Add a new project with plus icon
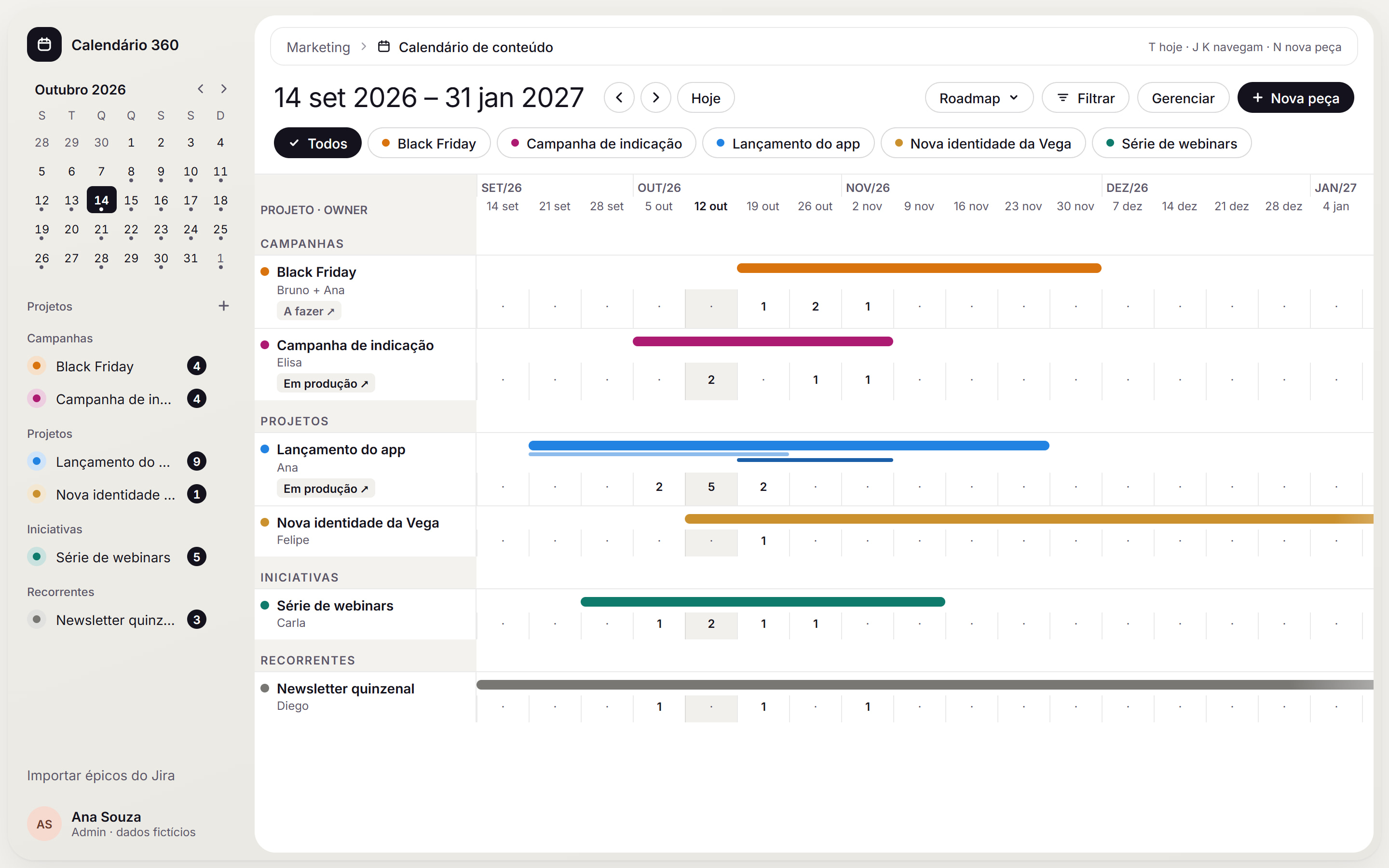 (224, 306)
